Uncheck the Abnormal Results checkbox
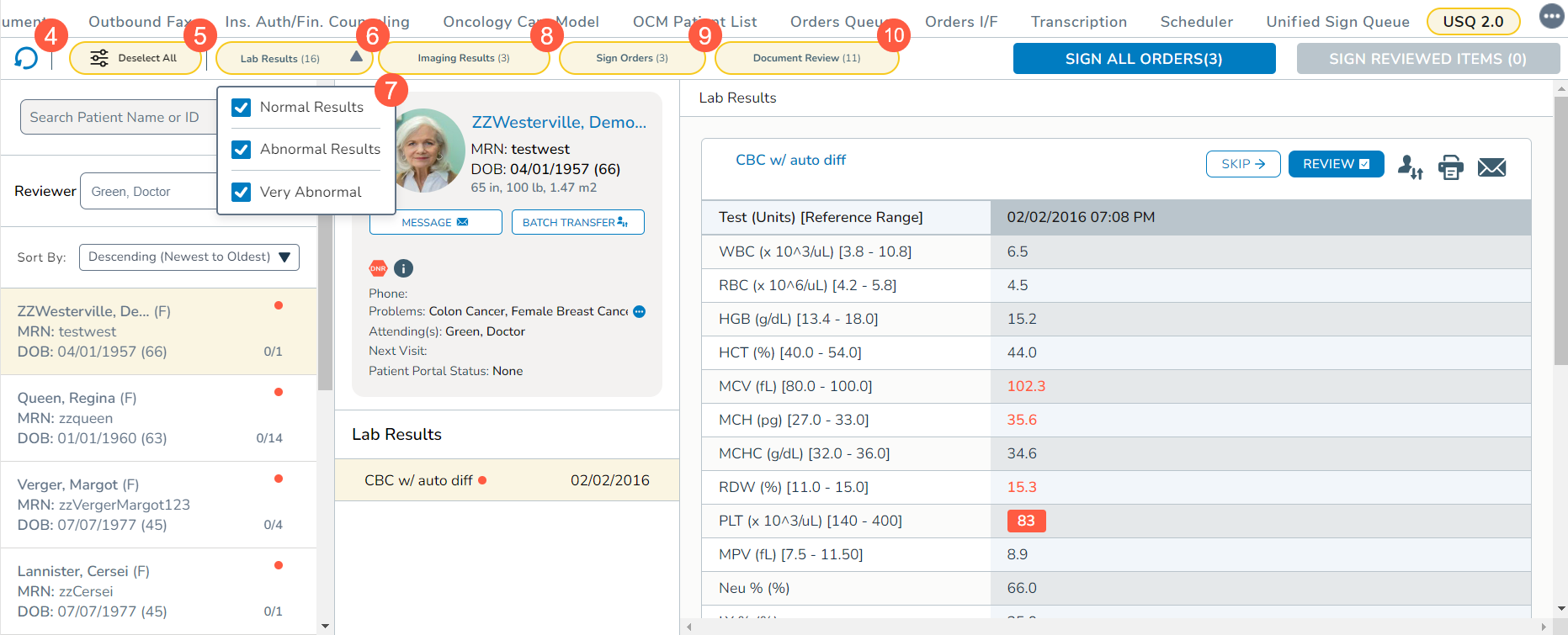Screen dimensions: 1568x635 [x=242, y=150]
